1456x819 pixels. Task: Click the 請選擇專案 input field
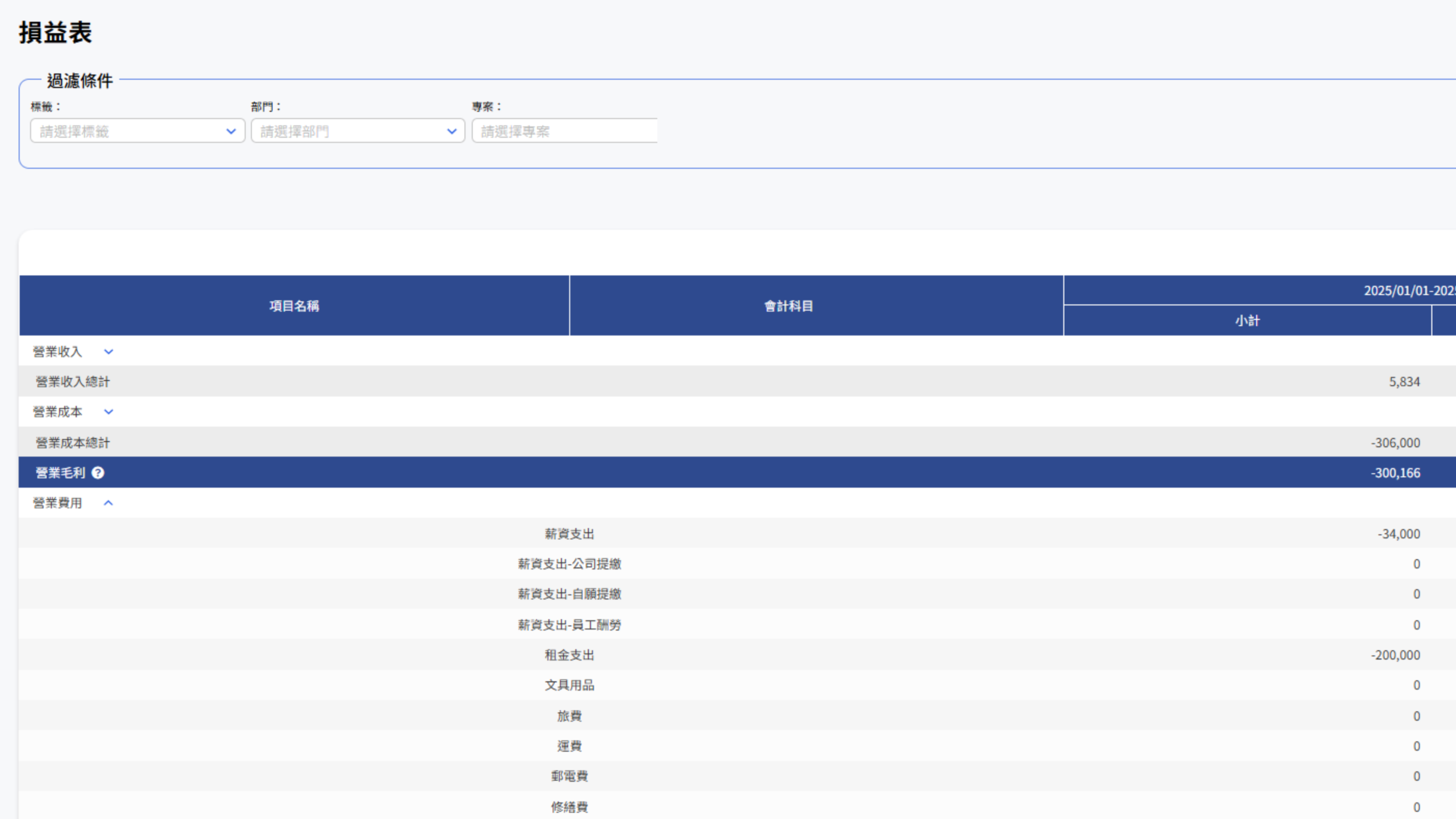tap(564, 131)
